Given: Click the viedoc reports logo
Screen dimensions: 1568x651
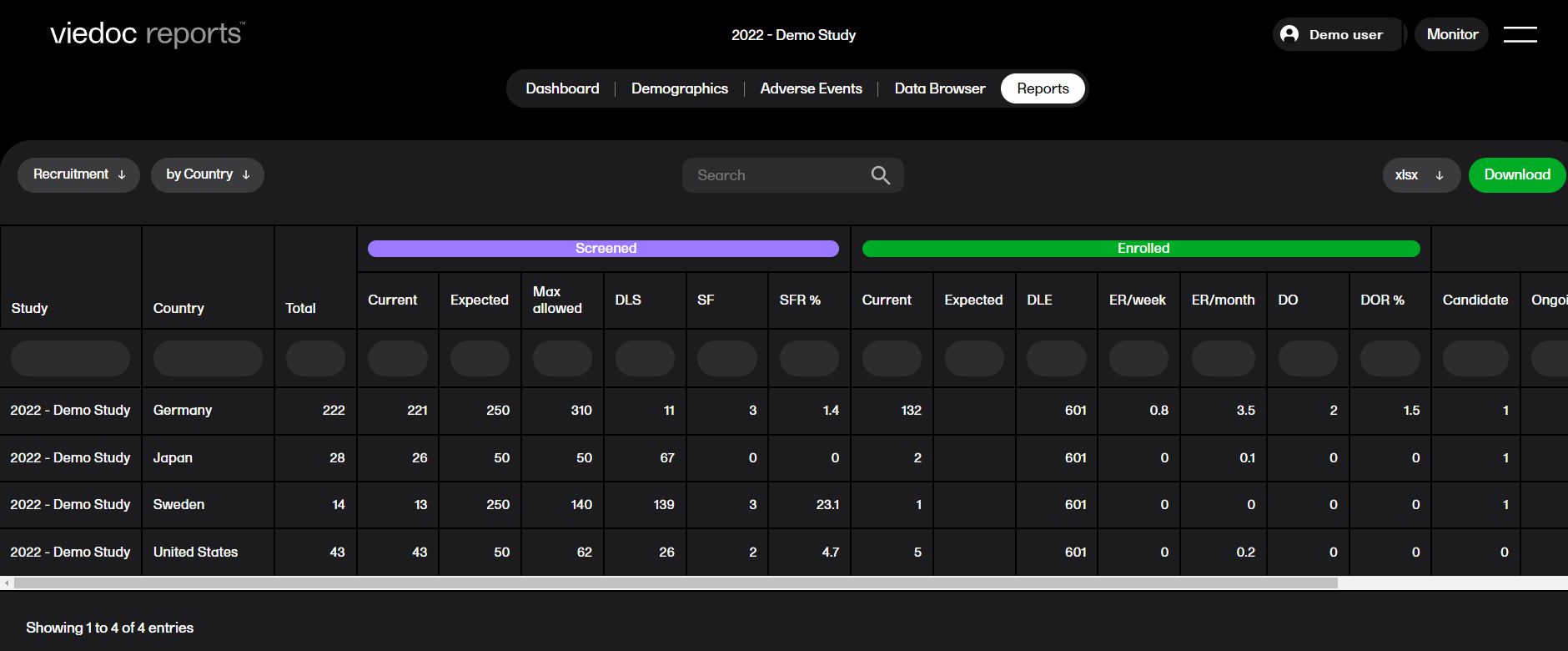Looking at the screenshot, I should [147, 34].
